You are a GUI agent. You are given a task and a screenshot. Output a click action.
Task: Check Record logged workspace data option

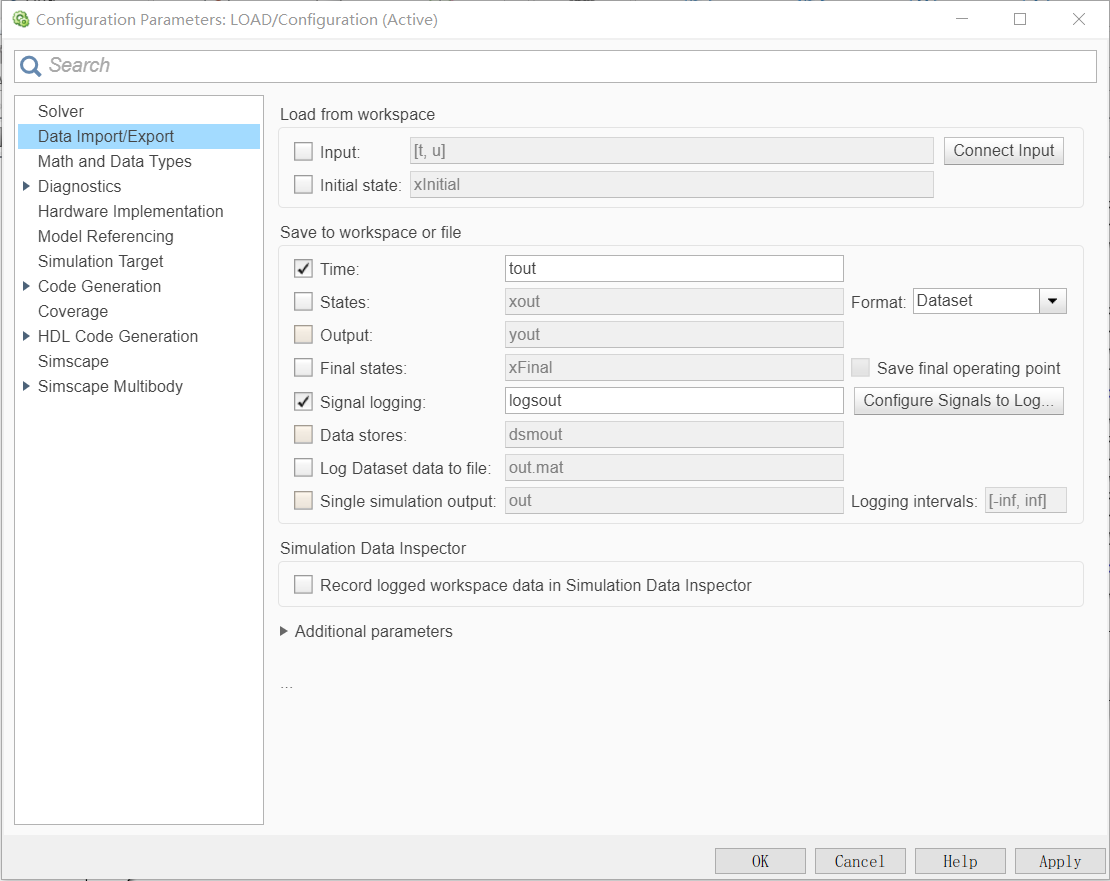[x=303, y=585]
